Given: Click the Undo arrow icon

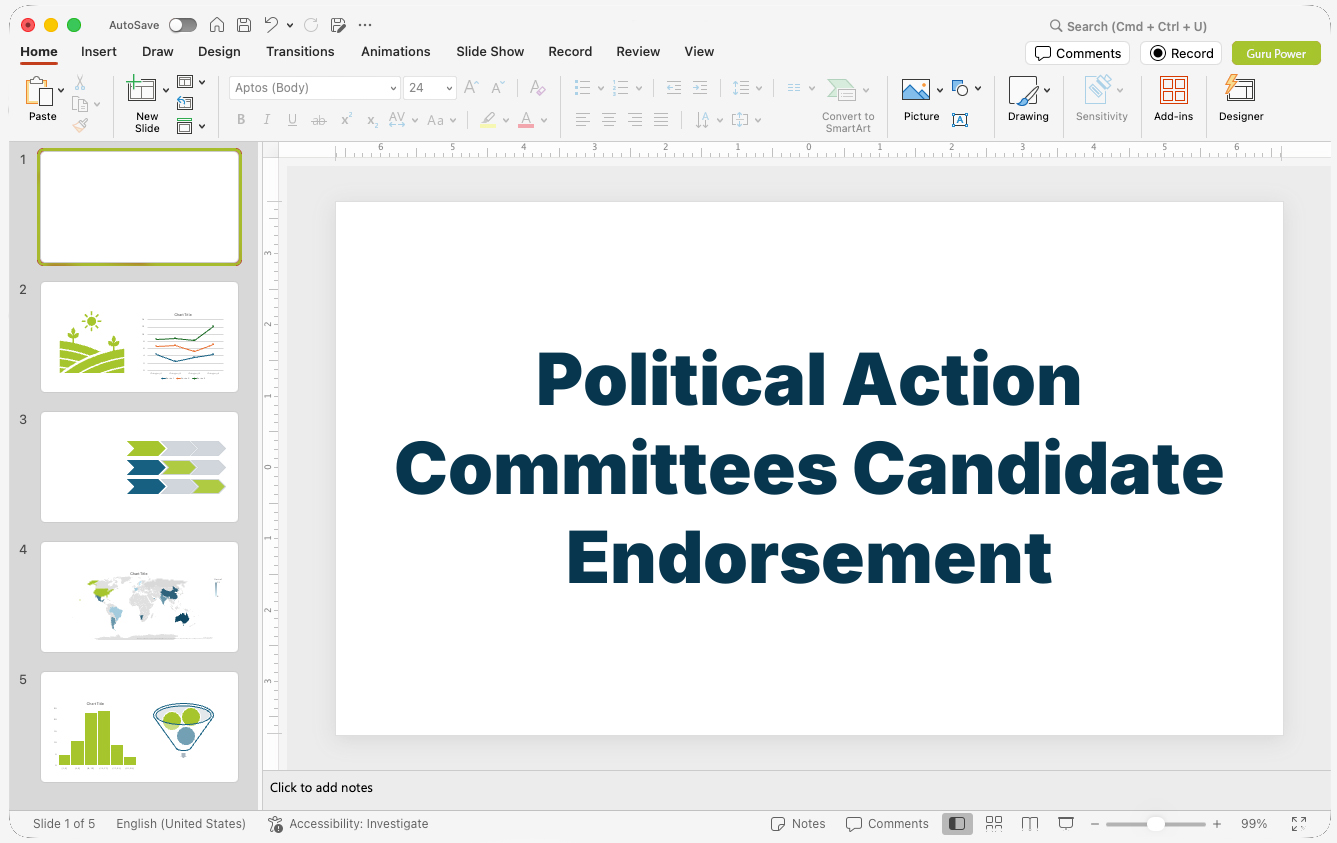Looking at the screenshot, I should tap(271, 24).
